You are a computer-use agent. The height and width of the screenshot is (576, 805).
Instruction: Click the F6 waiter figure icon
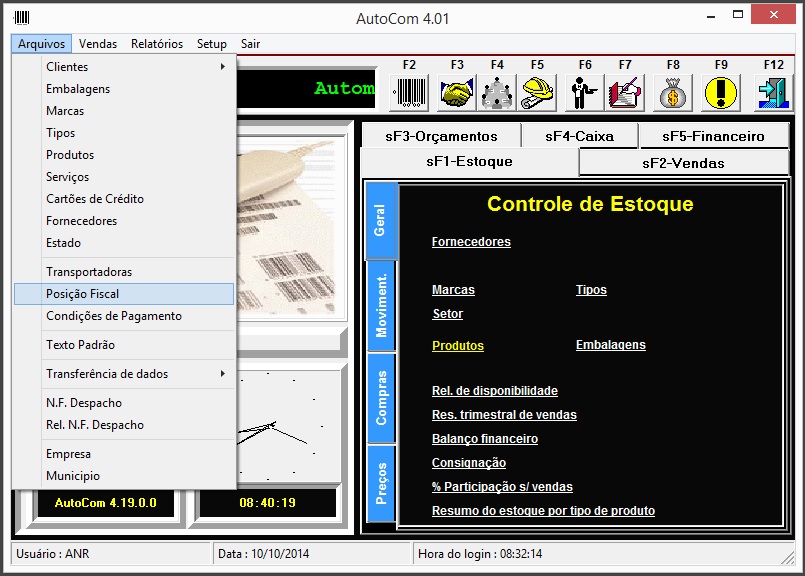click(584, 93)
